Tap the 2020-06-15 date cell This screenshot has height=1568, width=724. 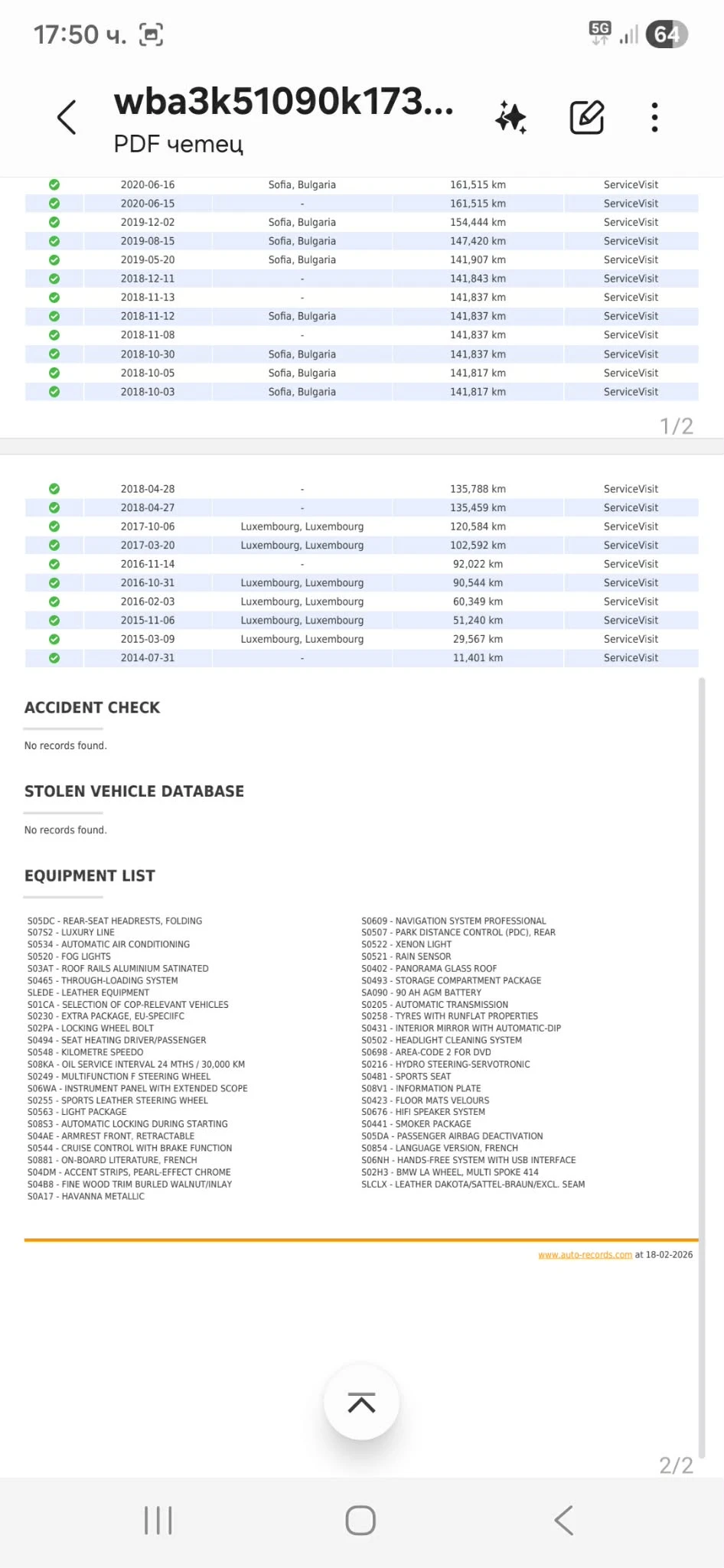148,204
